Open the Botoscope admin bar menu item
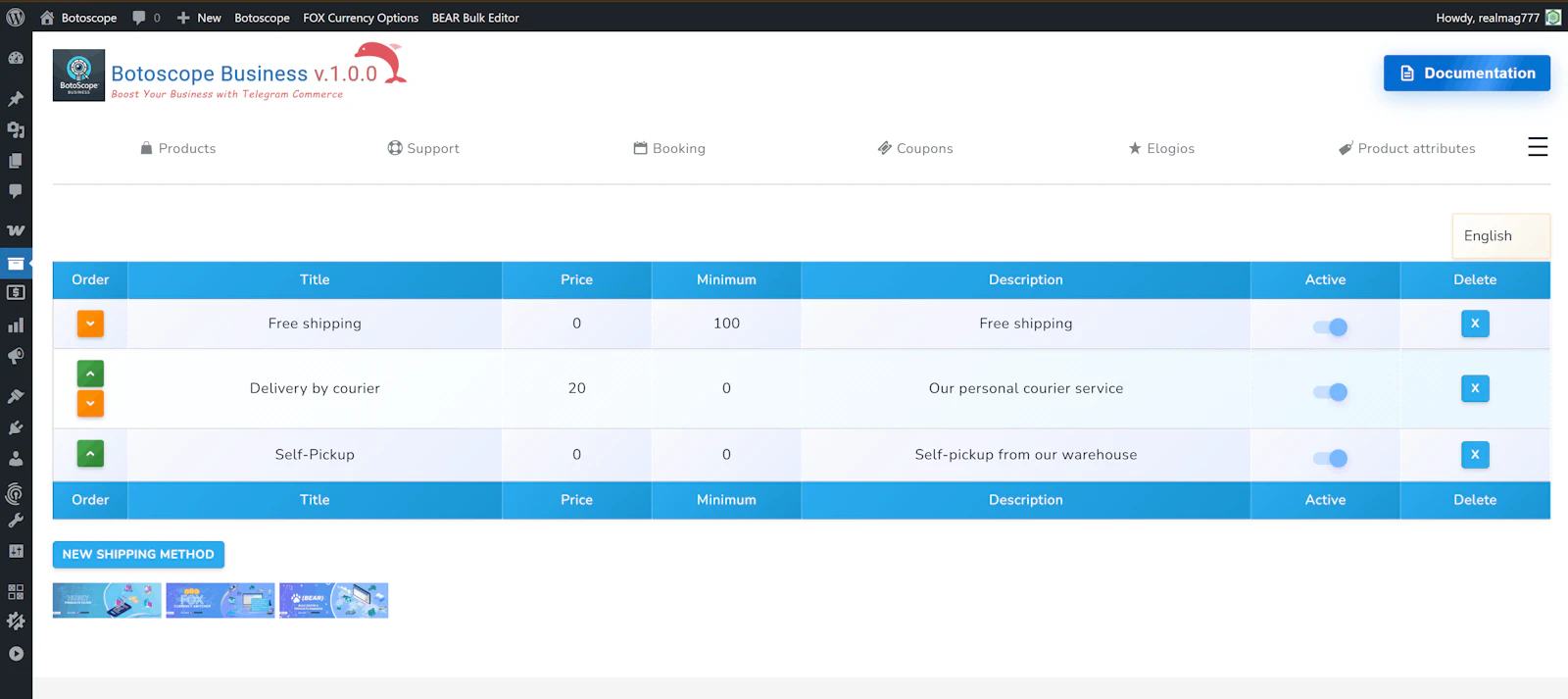This screenshot has height=699, width=1568. point(262,18)
